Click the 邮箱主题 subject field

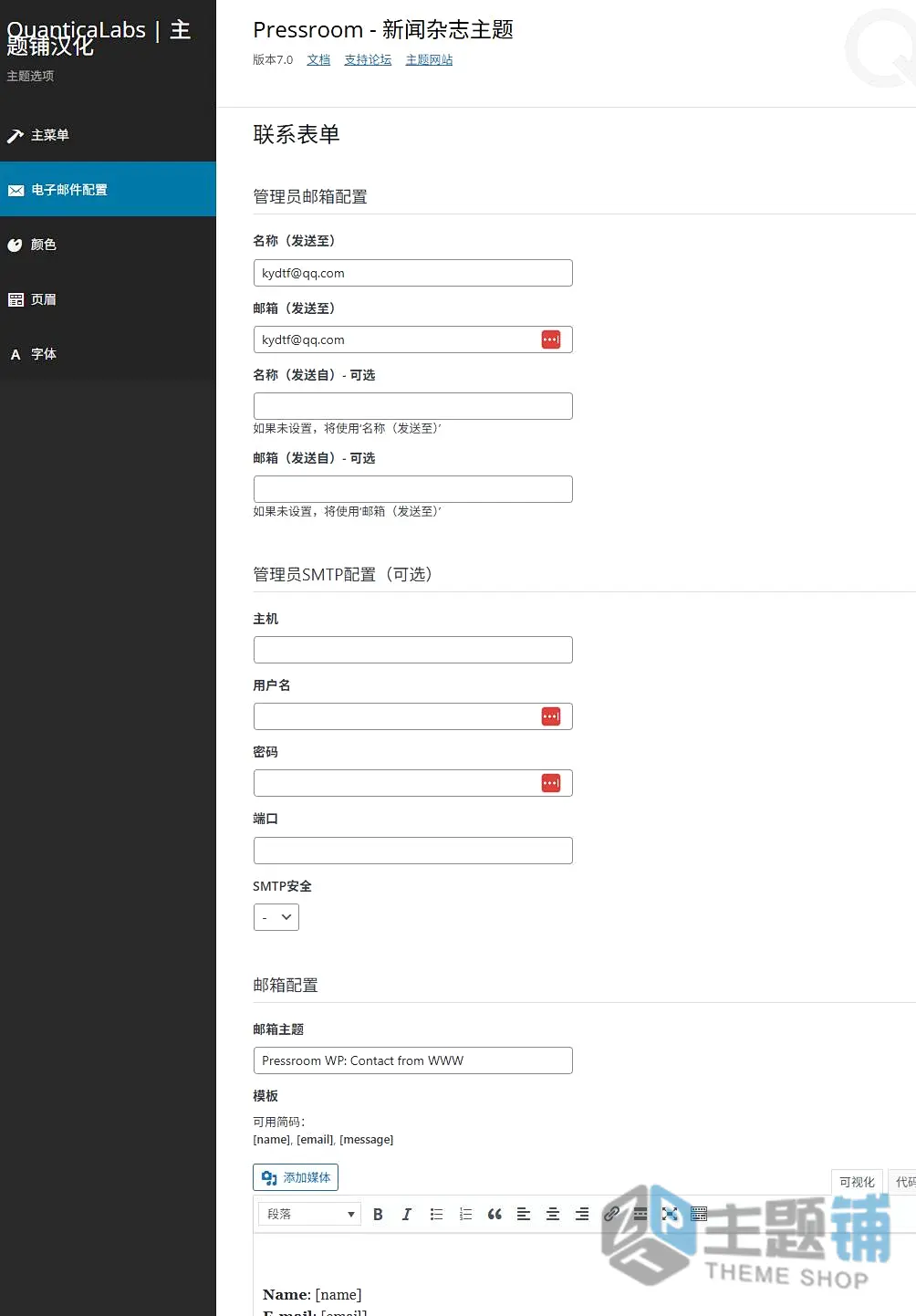(412, 1060)
